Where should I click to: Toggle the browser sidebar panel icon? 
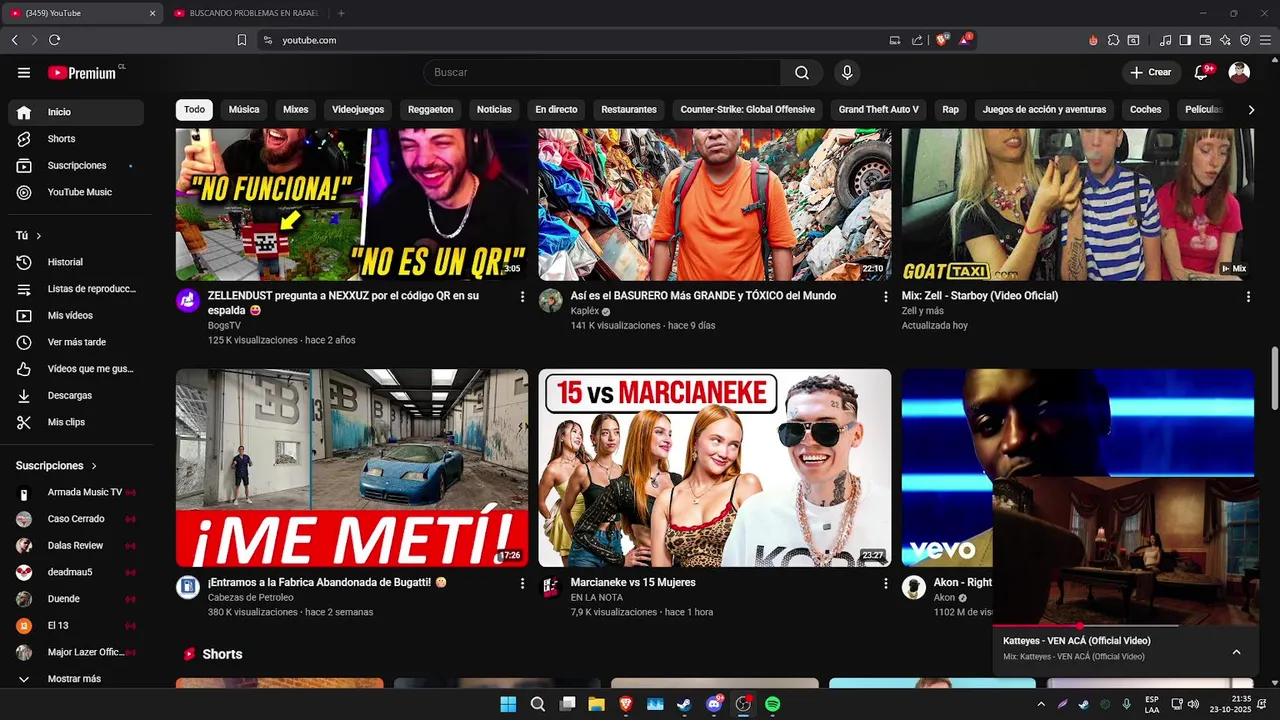click(1185, 40)
